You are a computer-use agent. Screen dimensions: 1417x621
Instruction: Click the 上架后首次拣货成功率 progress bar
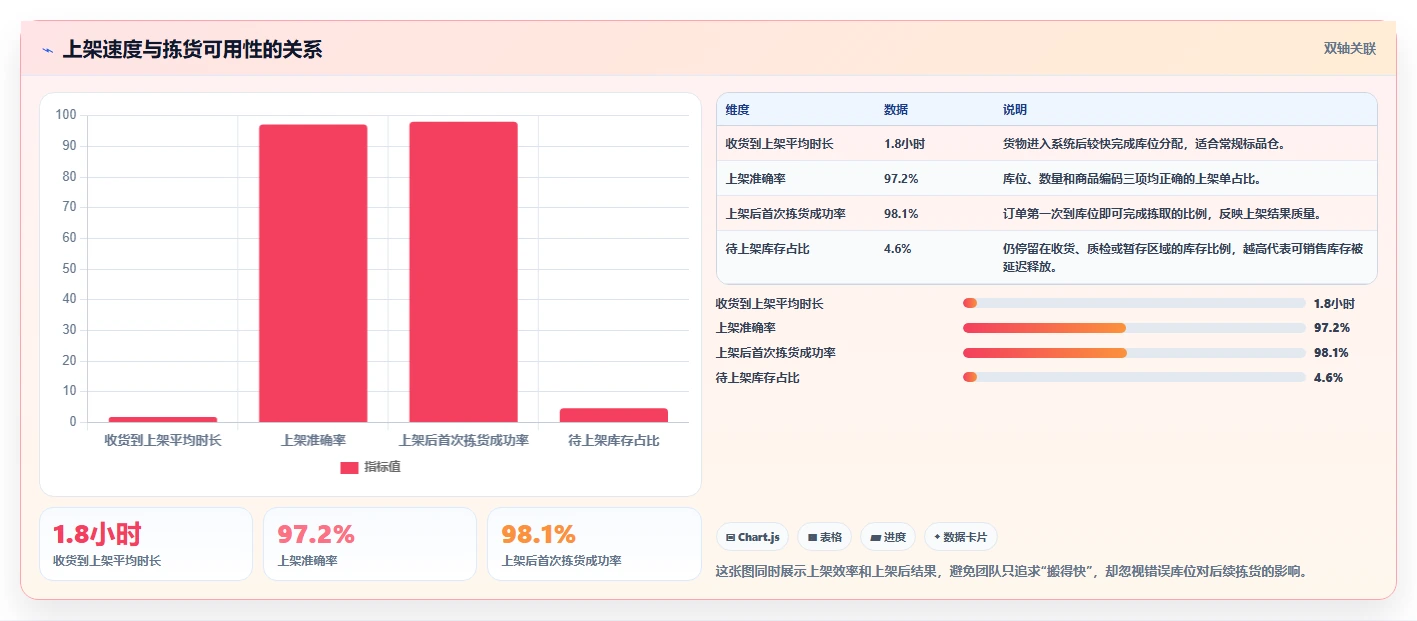pyautogui.click(x=1134, y=353)
